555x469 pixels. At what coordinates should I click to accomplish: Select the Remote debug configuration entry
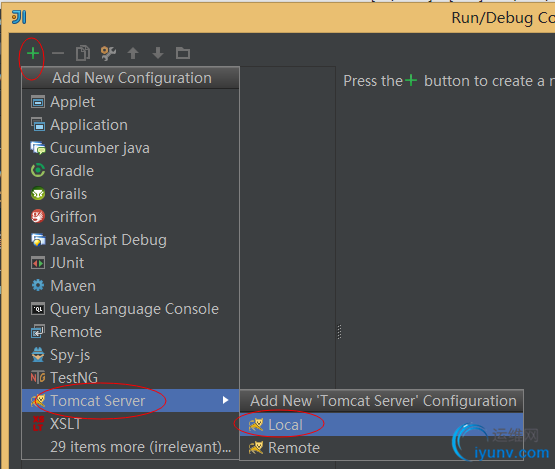point(131,332)
